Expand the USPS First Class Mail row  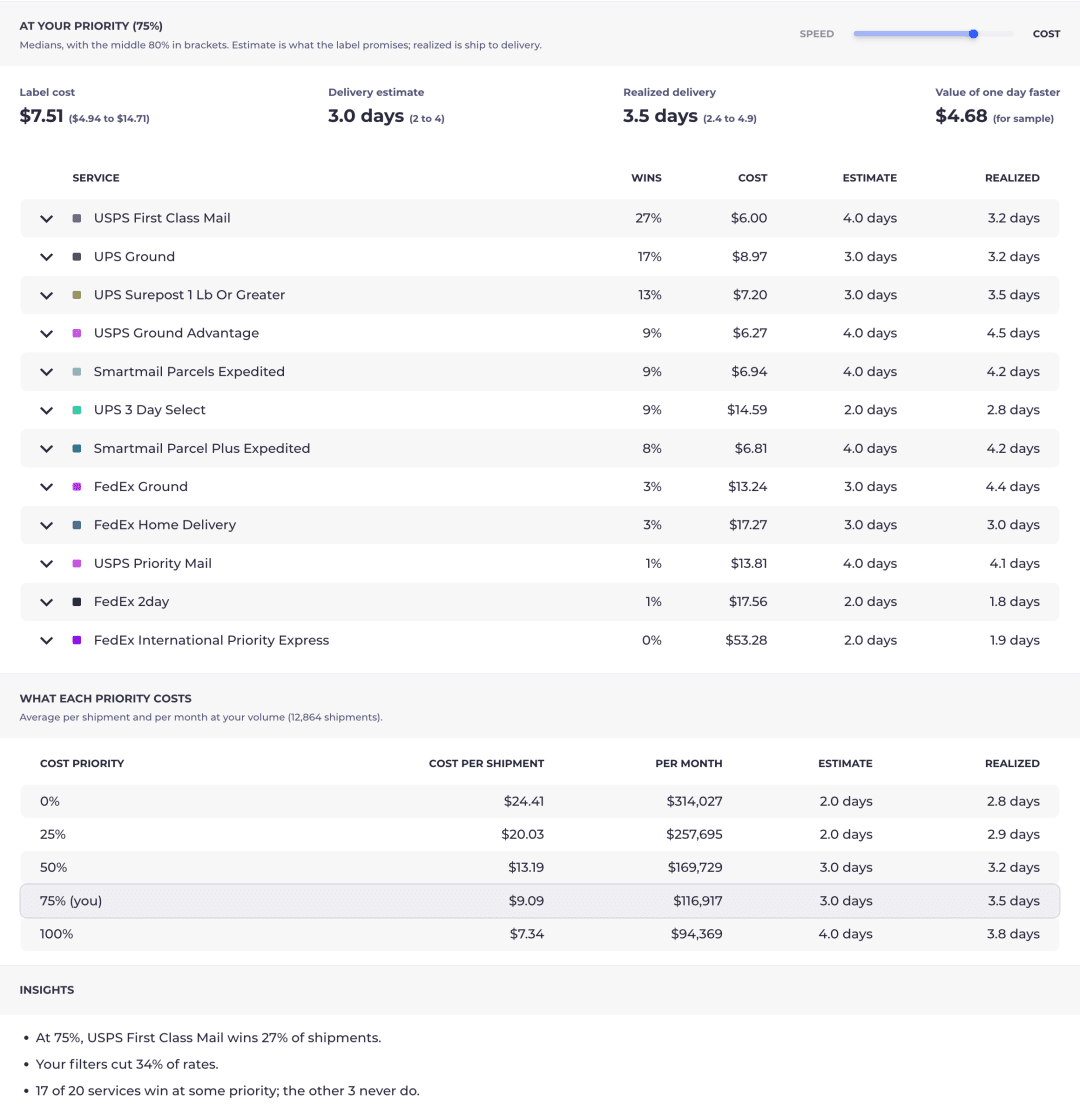point(46,218)
